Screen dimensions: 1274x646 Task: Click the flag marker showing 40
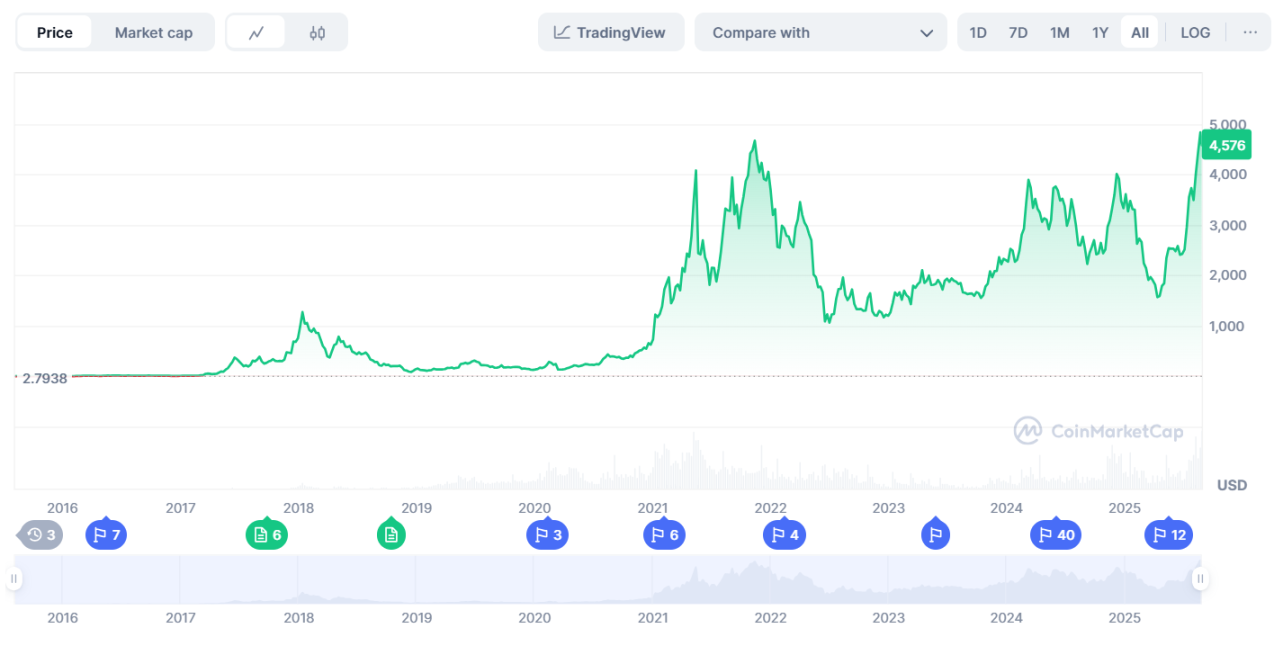pyautogui.click(x=1055, y=534)
